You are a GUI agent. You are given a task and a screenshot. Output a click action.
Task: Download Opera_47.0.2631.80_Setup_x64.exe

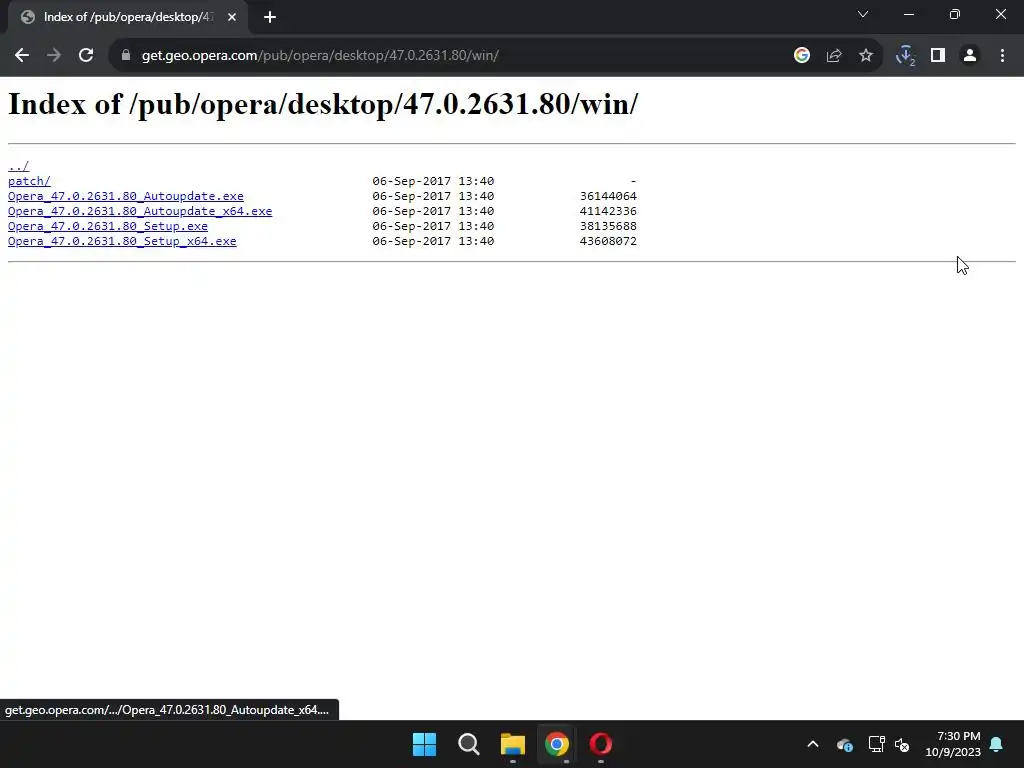(122, 241)
